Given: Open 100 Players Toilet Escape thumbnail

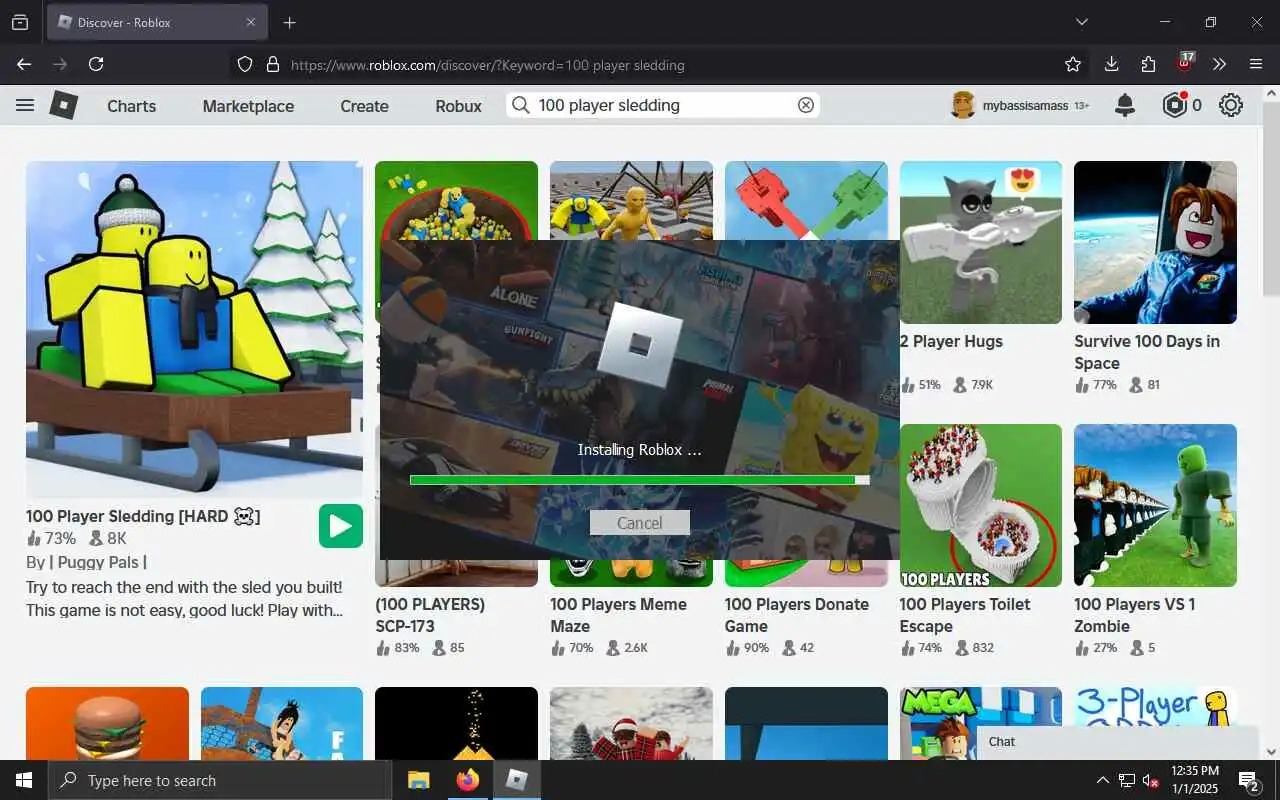Looking at the screenshot, I should tap(981, 505).
